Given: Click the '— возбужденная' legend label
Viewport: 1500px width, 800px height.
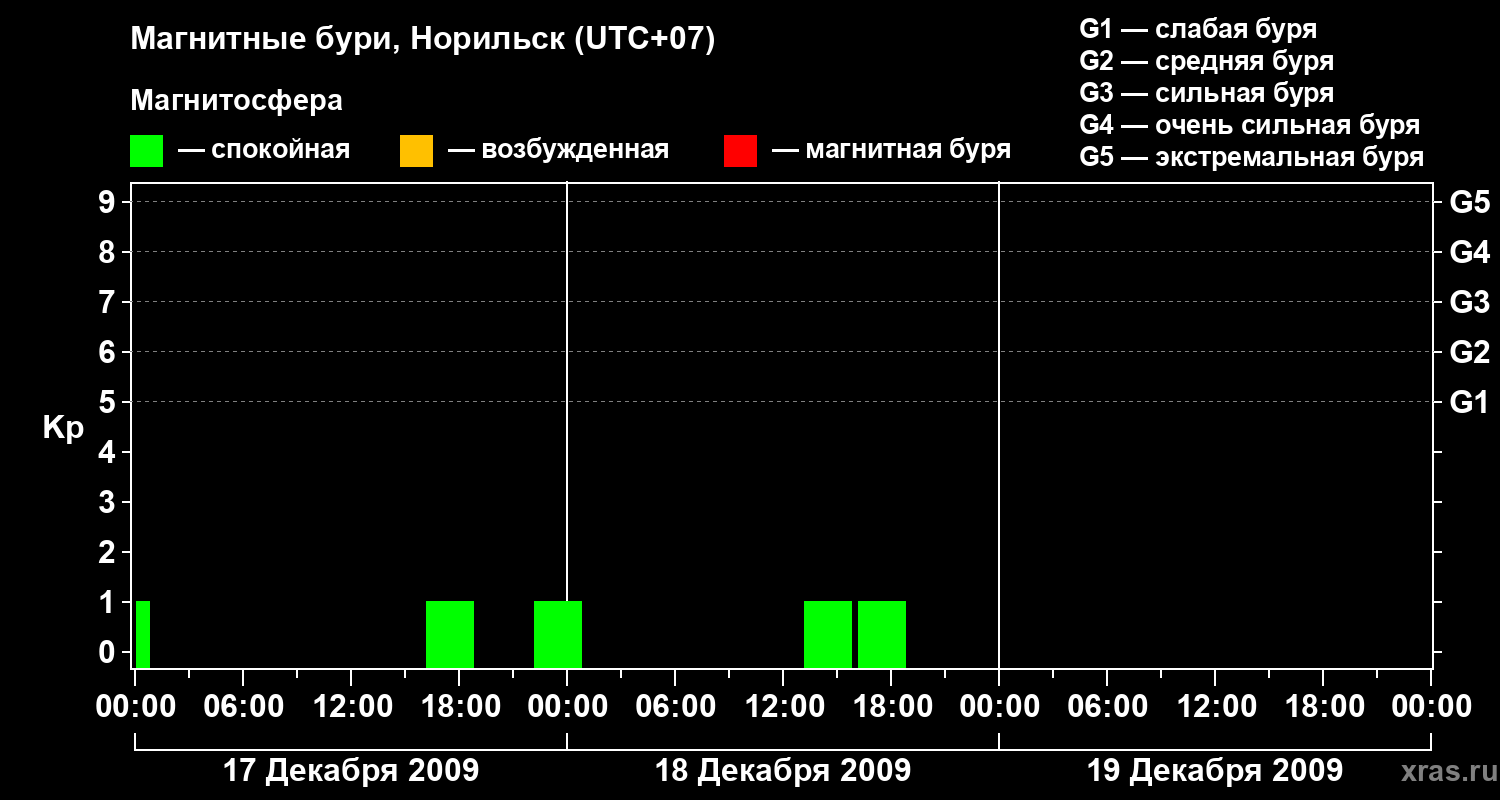Looking at the screenshot, I should pos(558,150).
